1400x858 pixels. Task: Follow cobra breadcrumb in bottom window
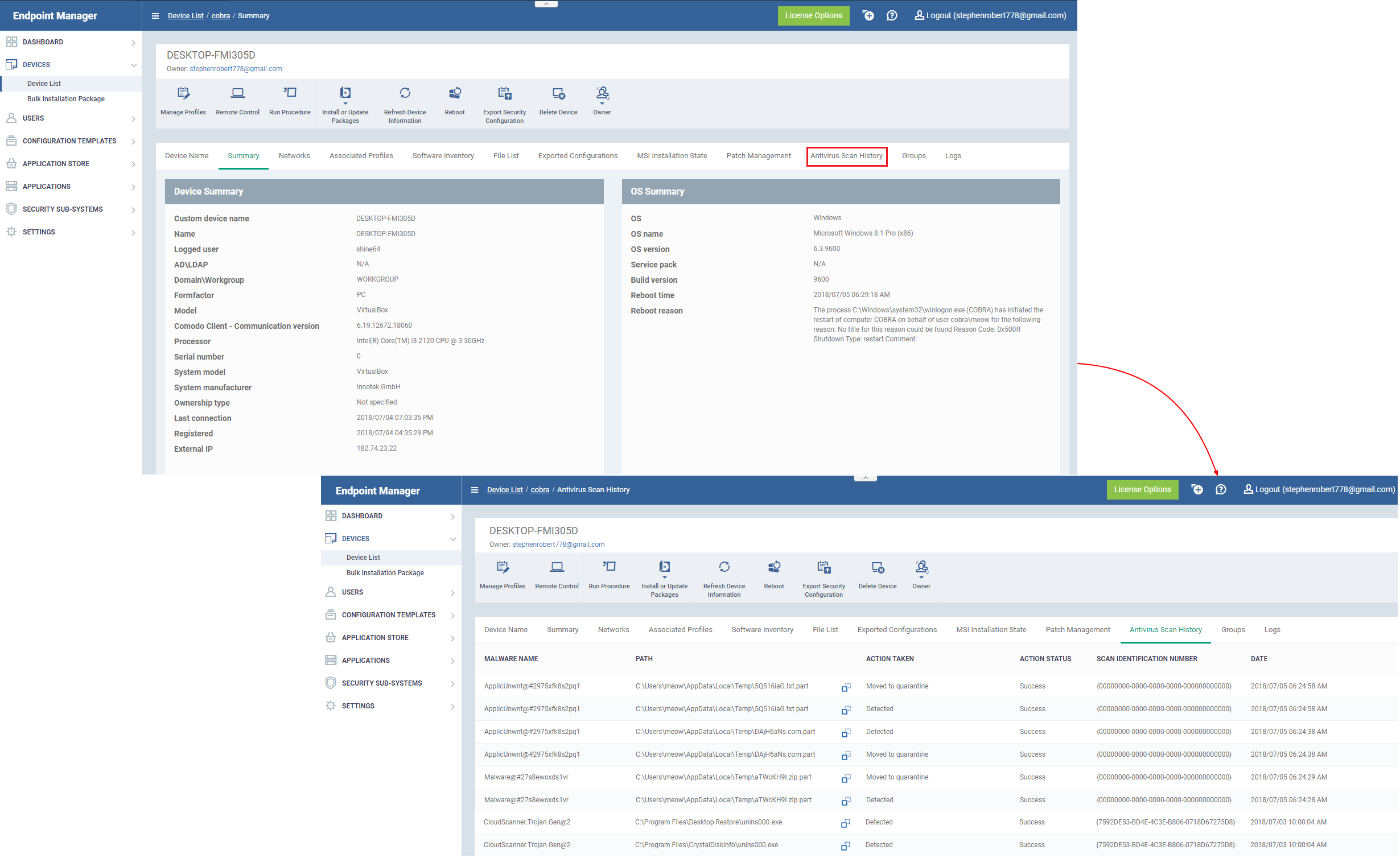tap(540, 490)
